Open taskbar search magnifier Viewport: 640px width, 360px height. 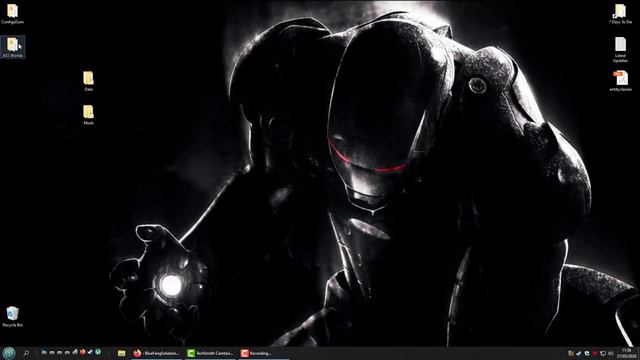tap(26, 353)
